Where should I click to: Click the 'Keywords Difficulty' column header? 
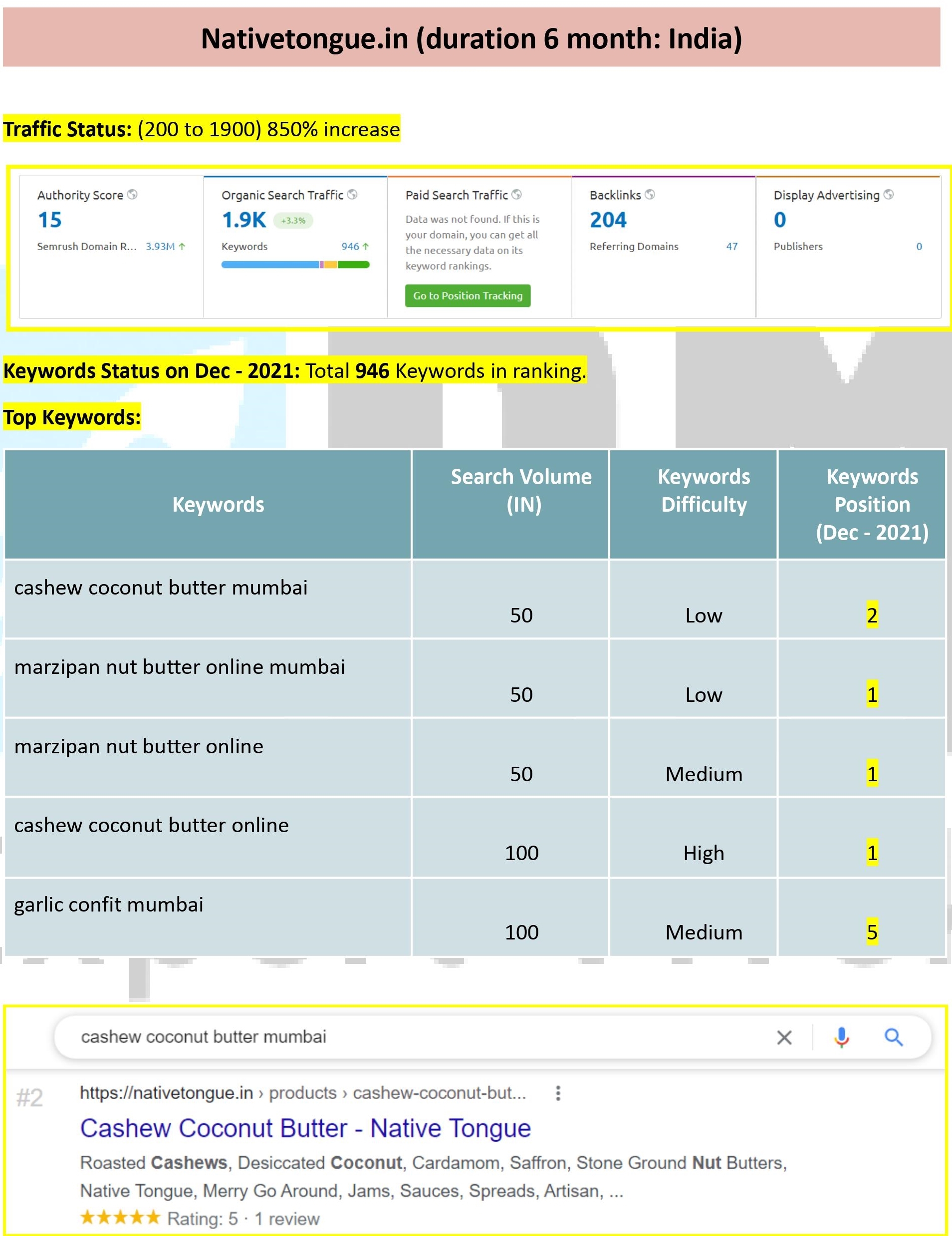point(693,504)
